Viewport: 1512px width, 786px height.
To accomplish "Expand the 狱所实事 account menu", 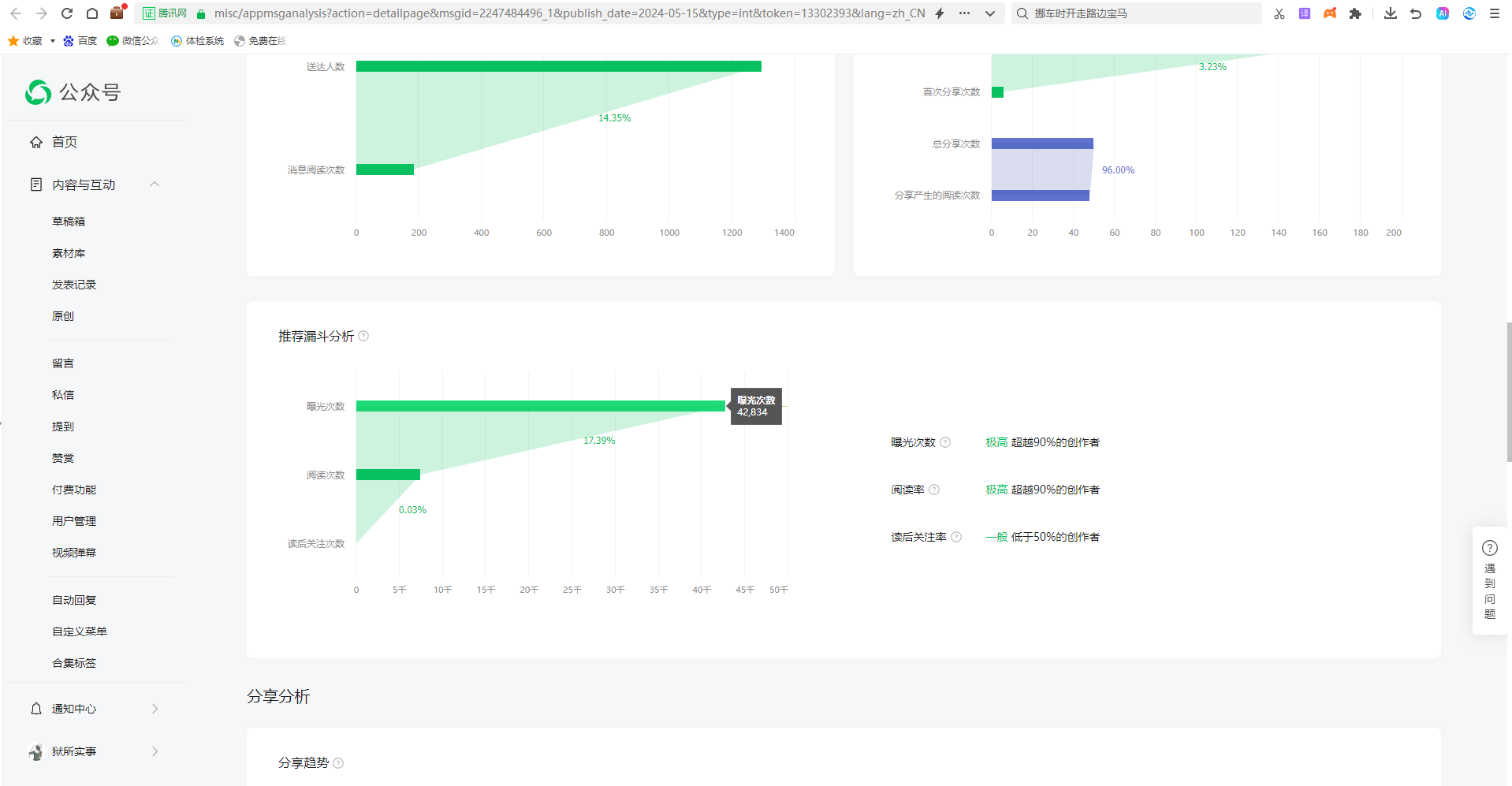I will (155, 751).
